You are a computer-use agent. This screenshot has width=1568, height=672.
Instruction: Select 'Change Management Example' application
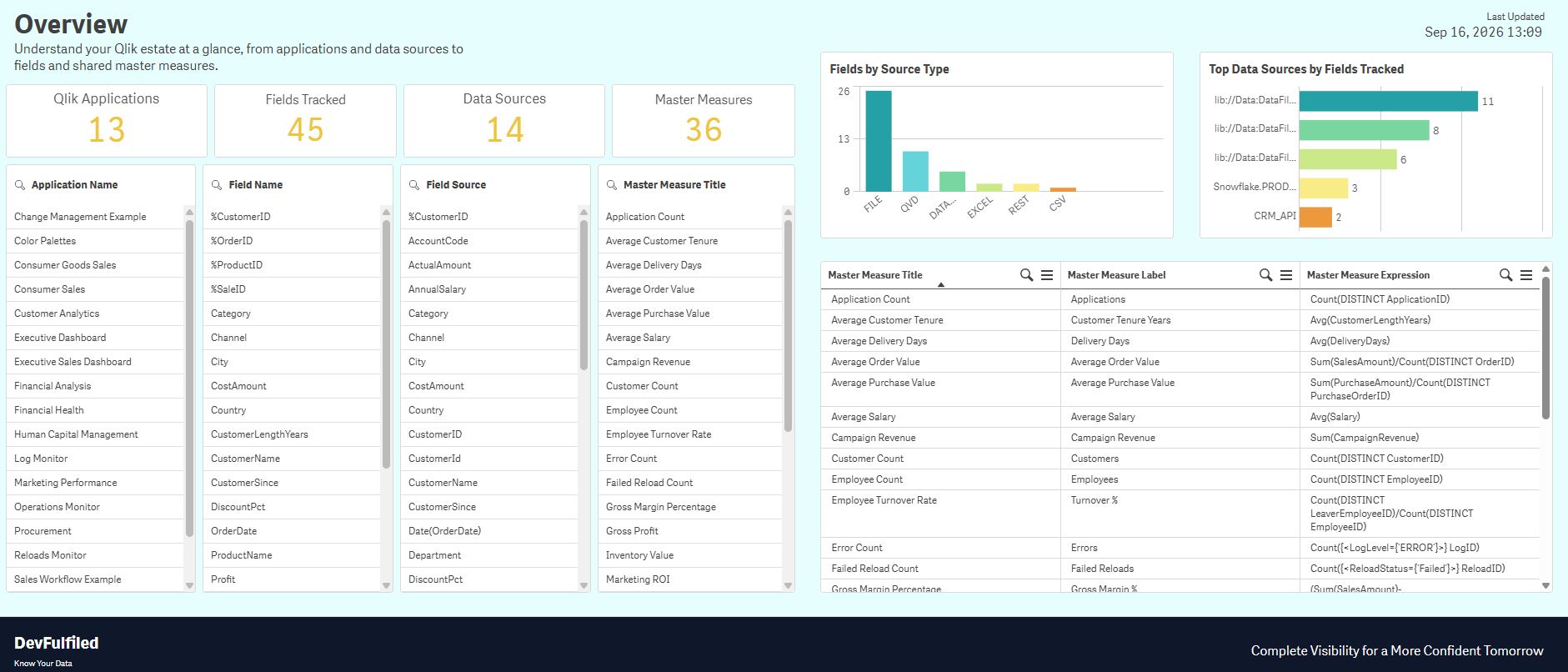pos(95,217)
